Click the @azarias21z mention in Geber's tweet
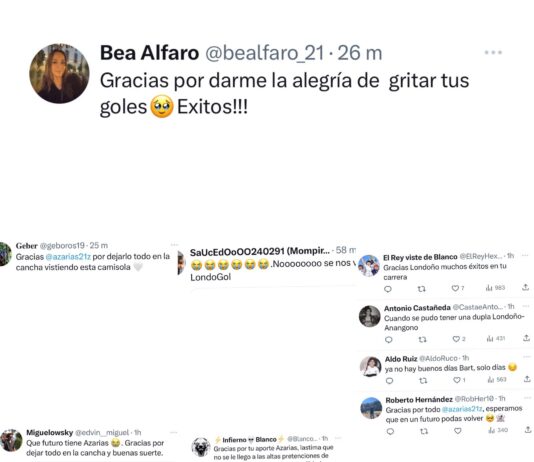 point(68,256)
